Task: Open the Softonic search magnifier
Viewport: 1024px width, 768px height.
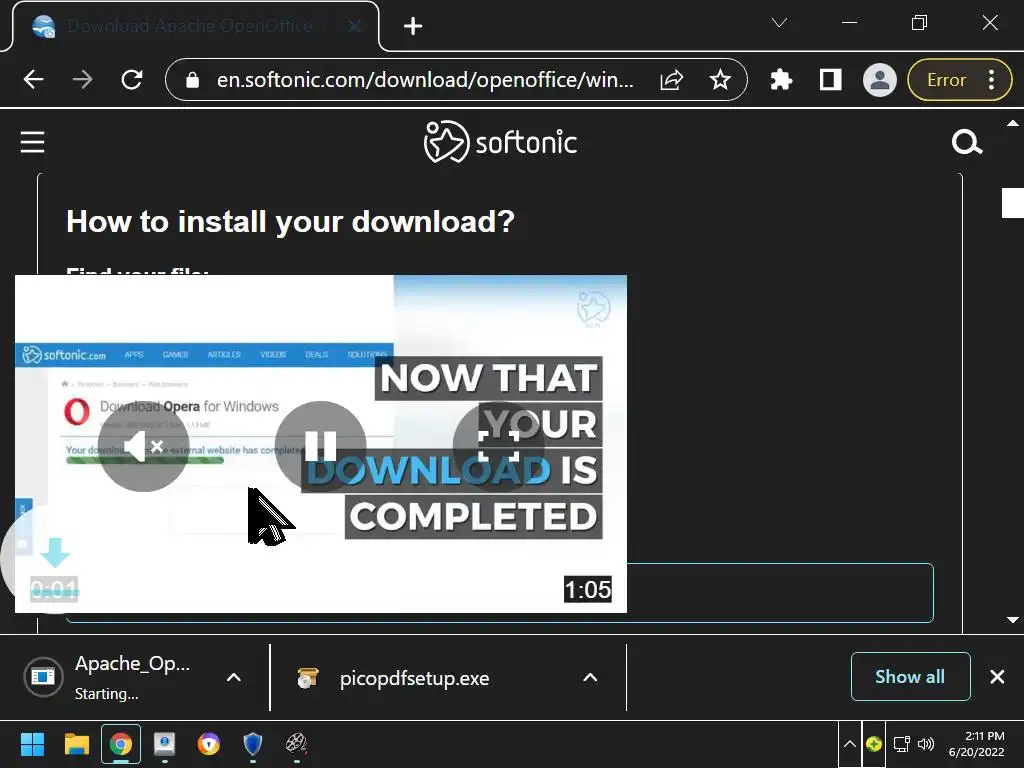Action: [x=967, y=142]
